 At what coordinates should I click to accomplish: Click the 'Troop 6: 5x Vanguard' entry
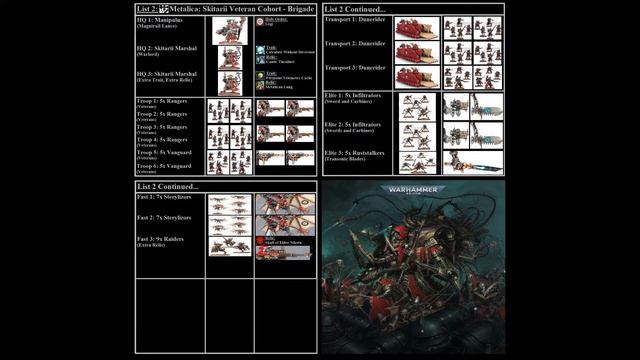[164, 166]
